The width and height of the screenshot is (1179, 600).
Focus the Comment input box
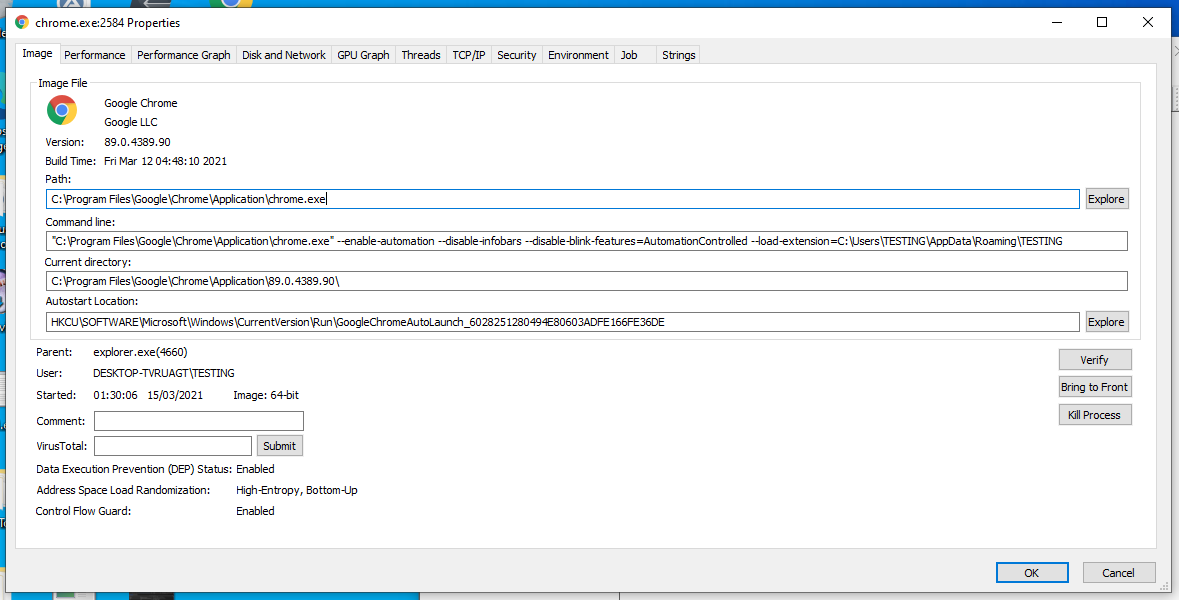click(x=199, y=421)
